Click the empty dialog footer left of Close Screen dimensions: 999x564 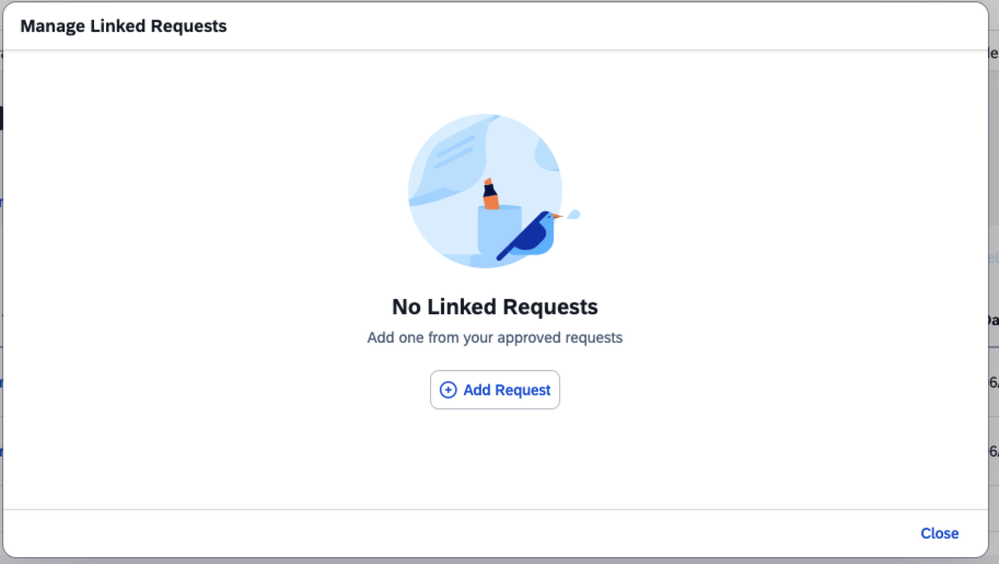click(x=459, y=533)
